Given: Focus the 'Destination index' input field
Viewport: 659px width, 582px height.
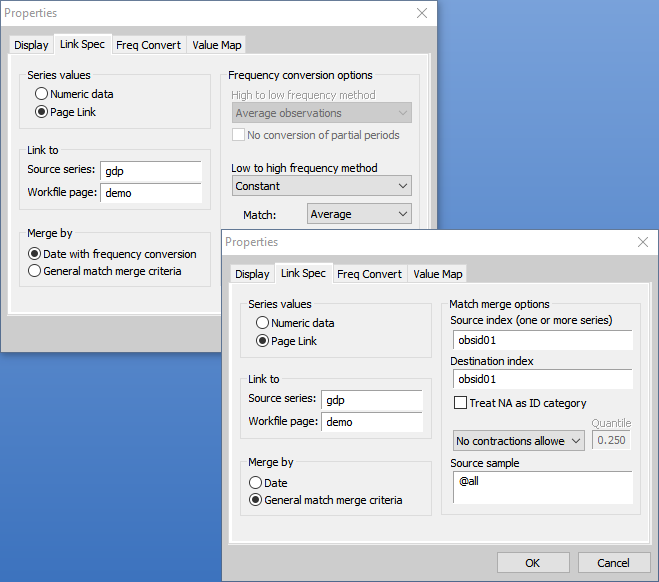Looking at the screenshot, I should coord(541,379).
